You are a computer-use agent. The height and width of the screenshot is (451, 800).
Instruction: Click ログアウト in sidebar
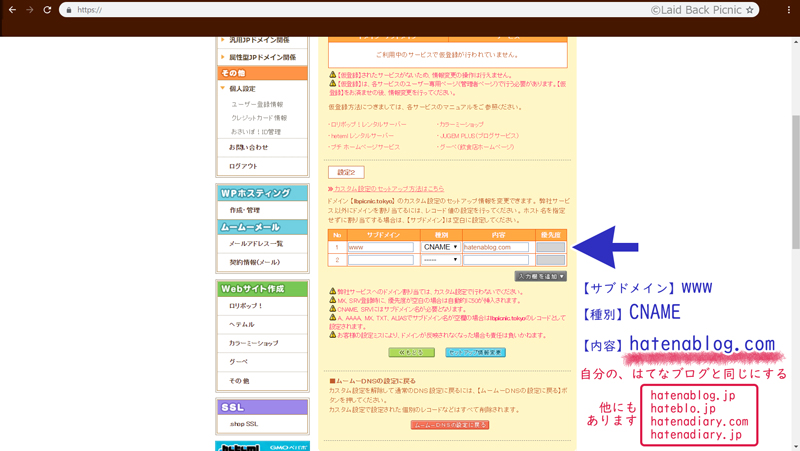point(243,166)
